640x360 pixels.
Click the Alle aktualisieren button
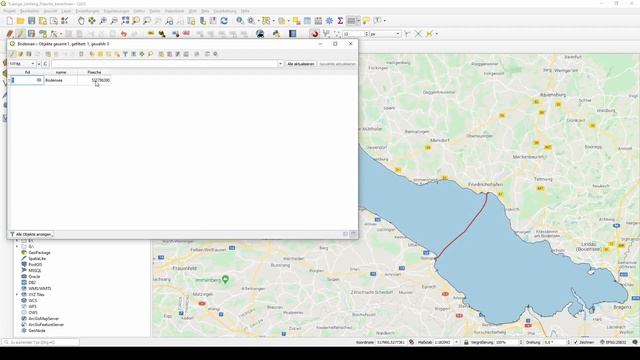pos(301,64)
